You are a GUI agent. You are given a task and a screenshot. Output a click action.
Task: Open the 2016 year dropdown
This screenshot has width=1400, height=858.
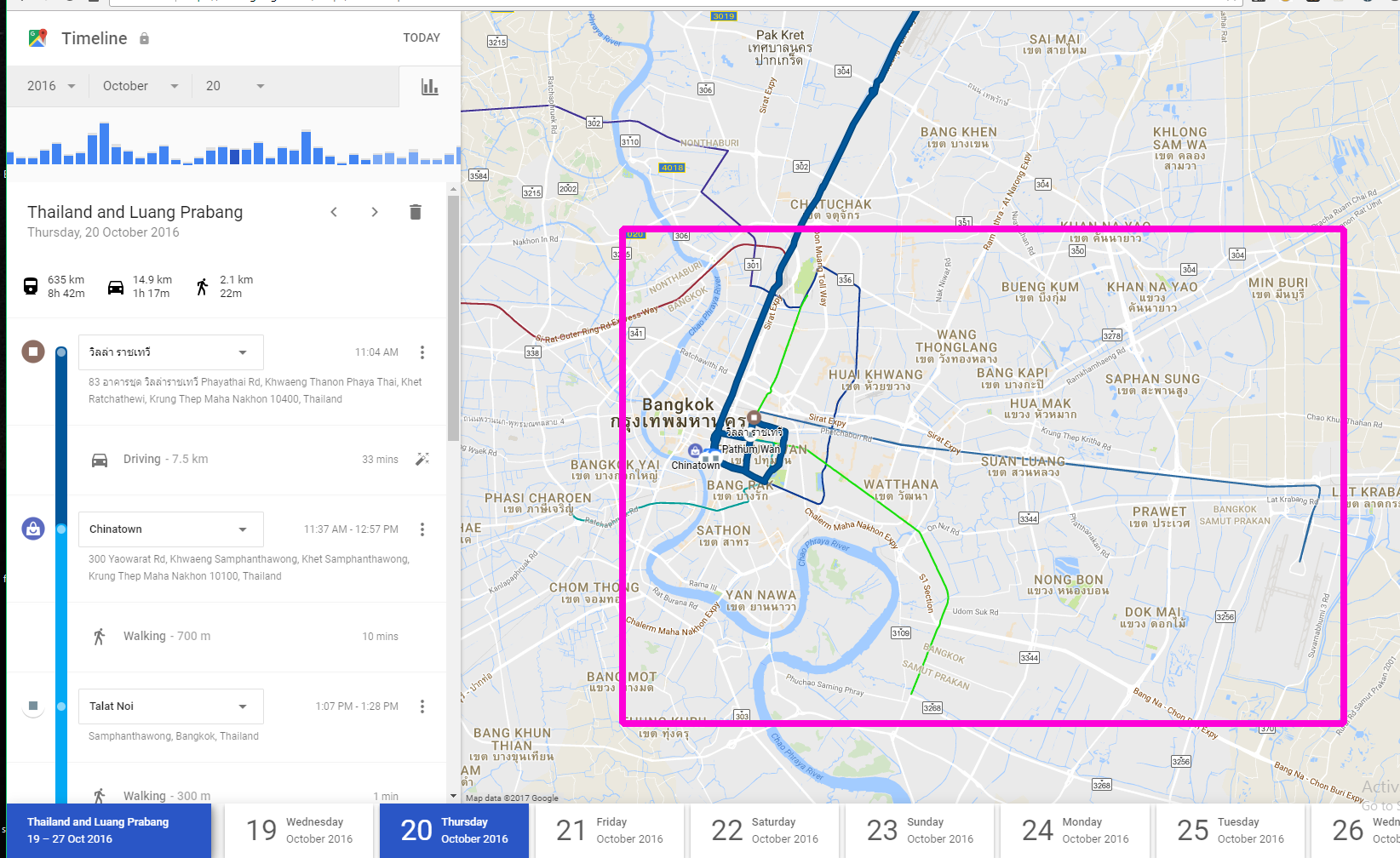(52, 86)
